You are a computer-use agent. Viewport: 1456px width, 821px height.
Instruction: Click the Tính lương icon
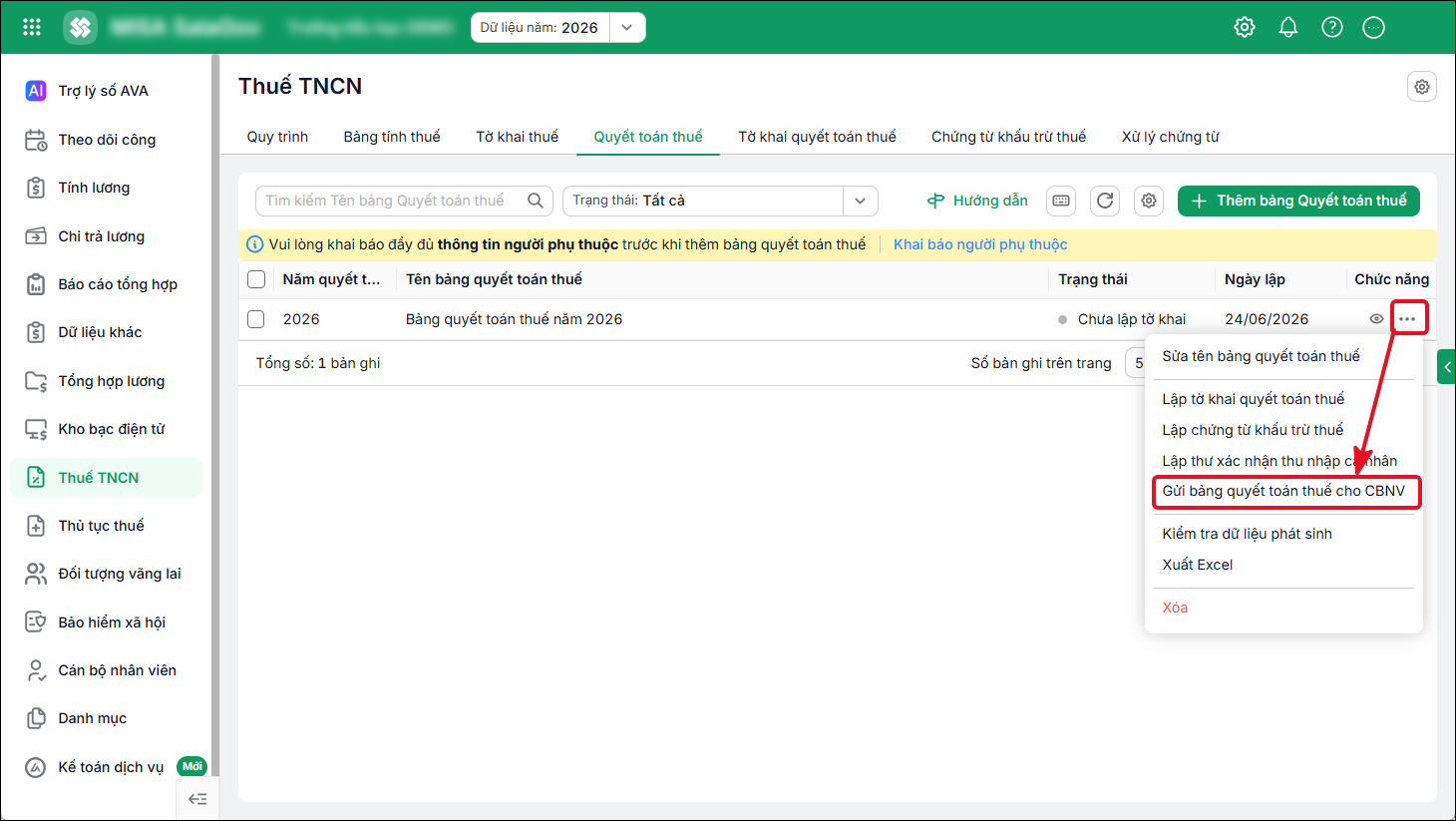[x=36, y=188]
